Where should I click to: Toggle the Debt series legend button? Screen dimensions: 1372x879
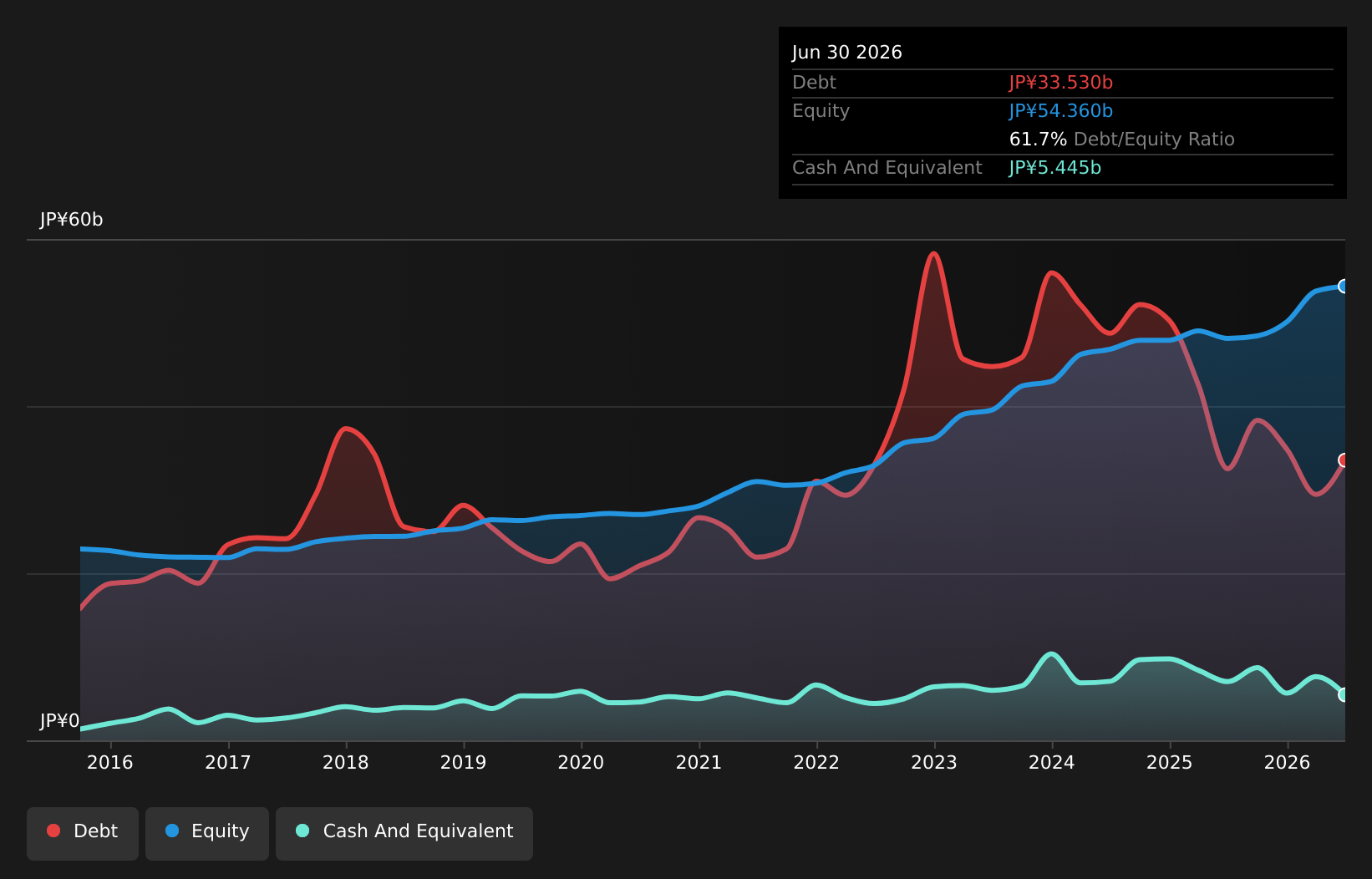(83, 834)
